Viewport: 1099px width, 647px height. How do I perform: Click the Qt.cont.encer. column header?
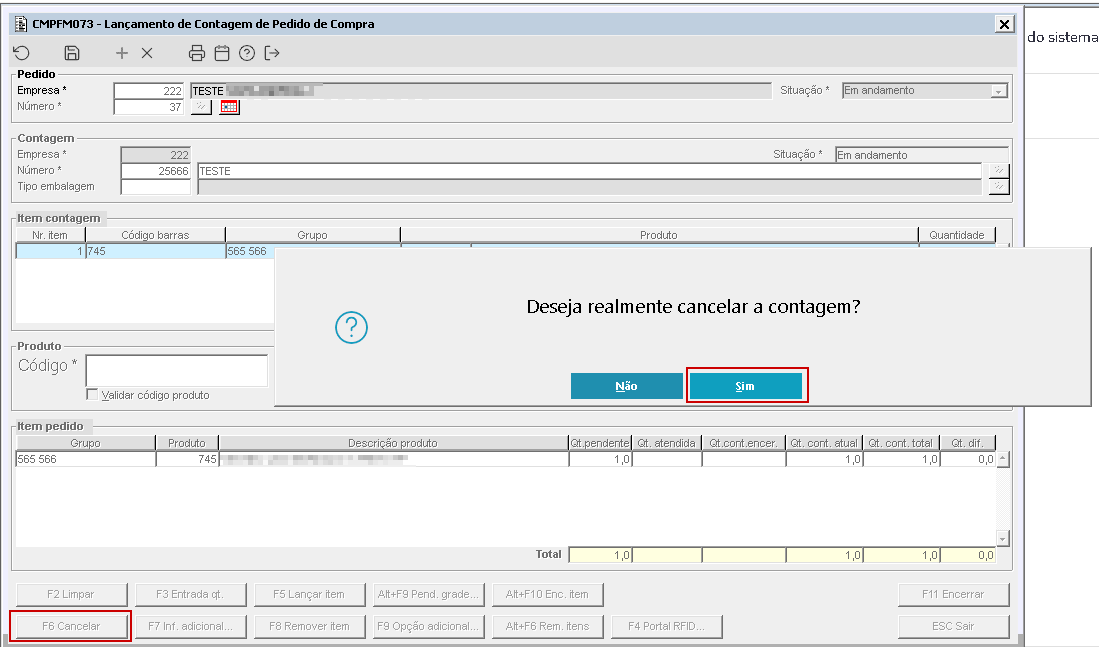[x=744, y=443]
